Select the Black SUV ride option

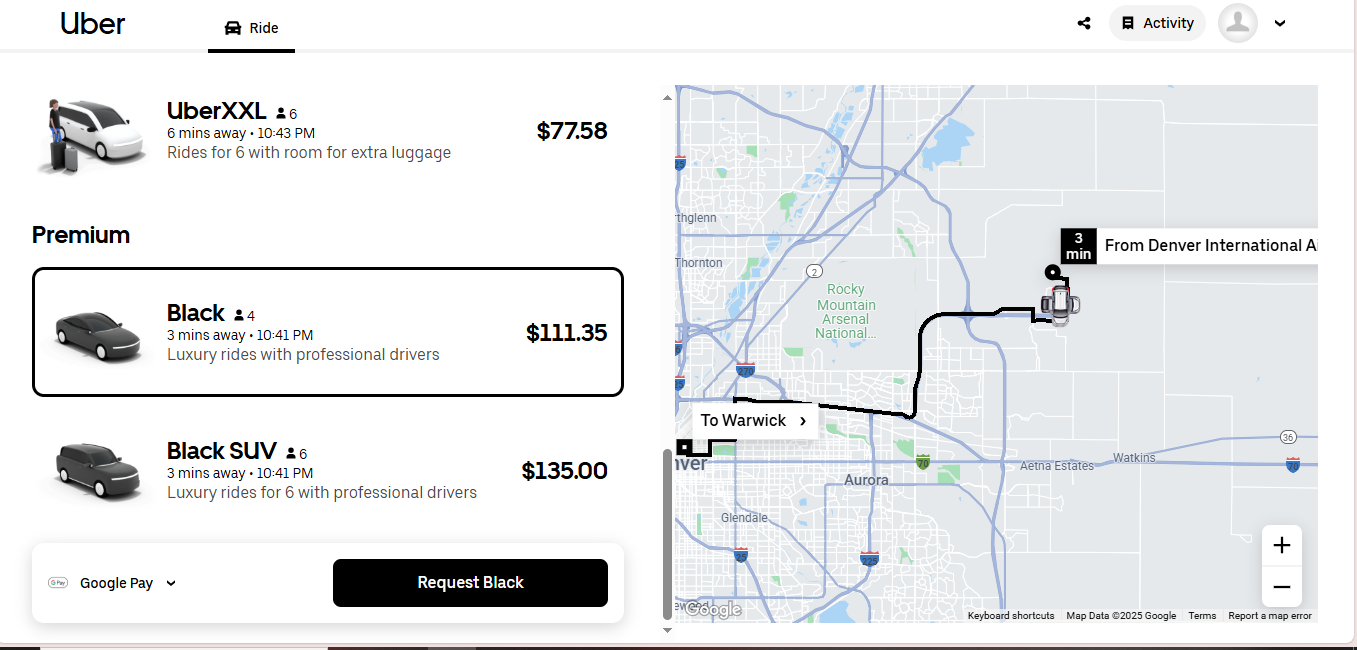tap(328, 470)
